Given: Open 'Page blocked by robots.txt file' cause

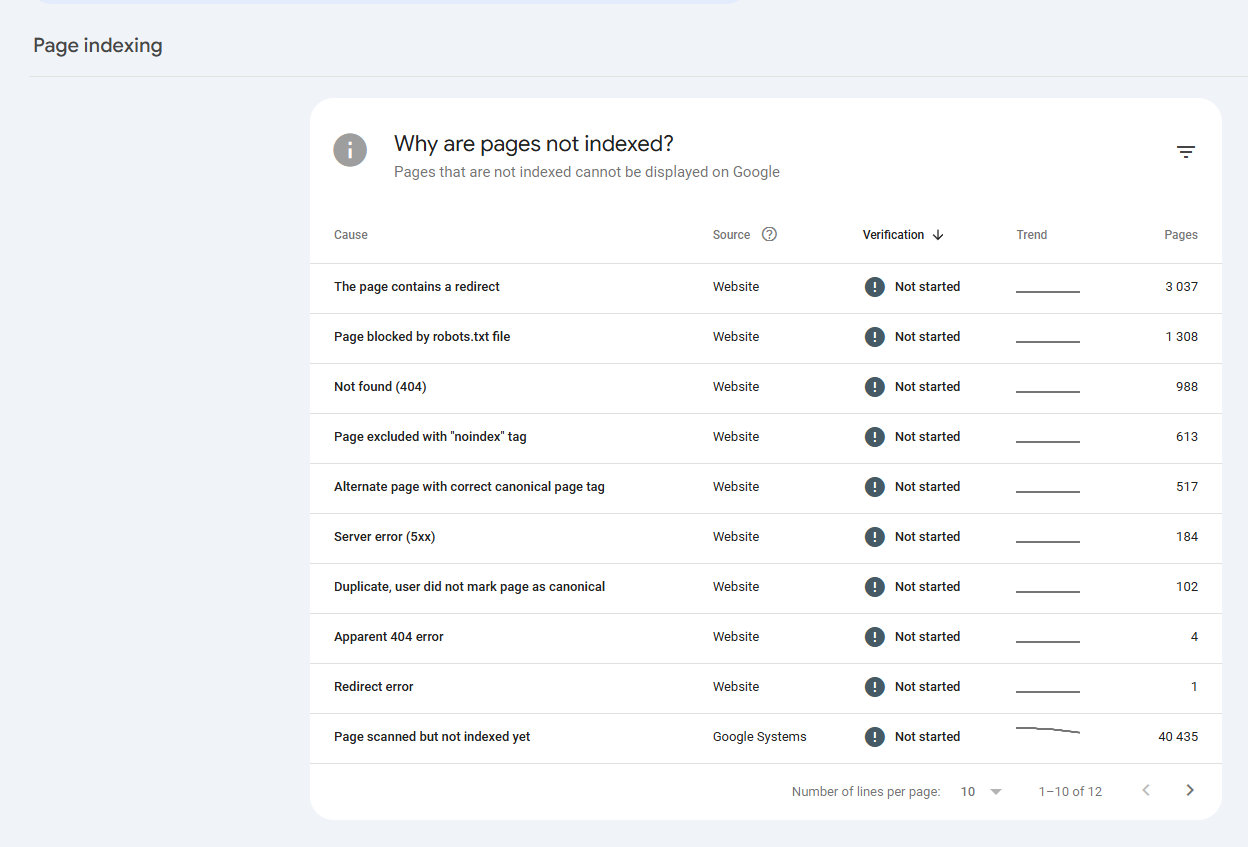Looking at the screenshot, I should pyautogui.click(x=422, y=337).
